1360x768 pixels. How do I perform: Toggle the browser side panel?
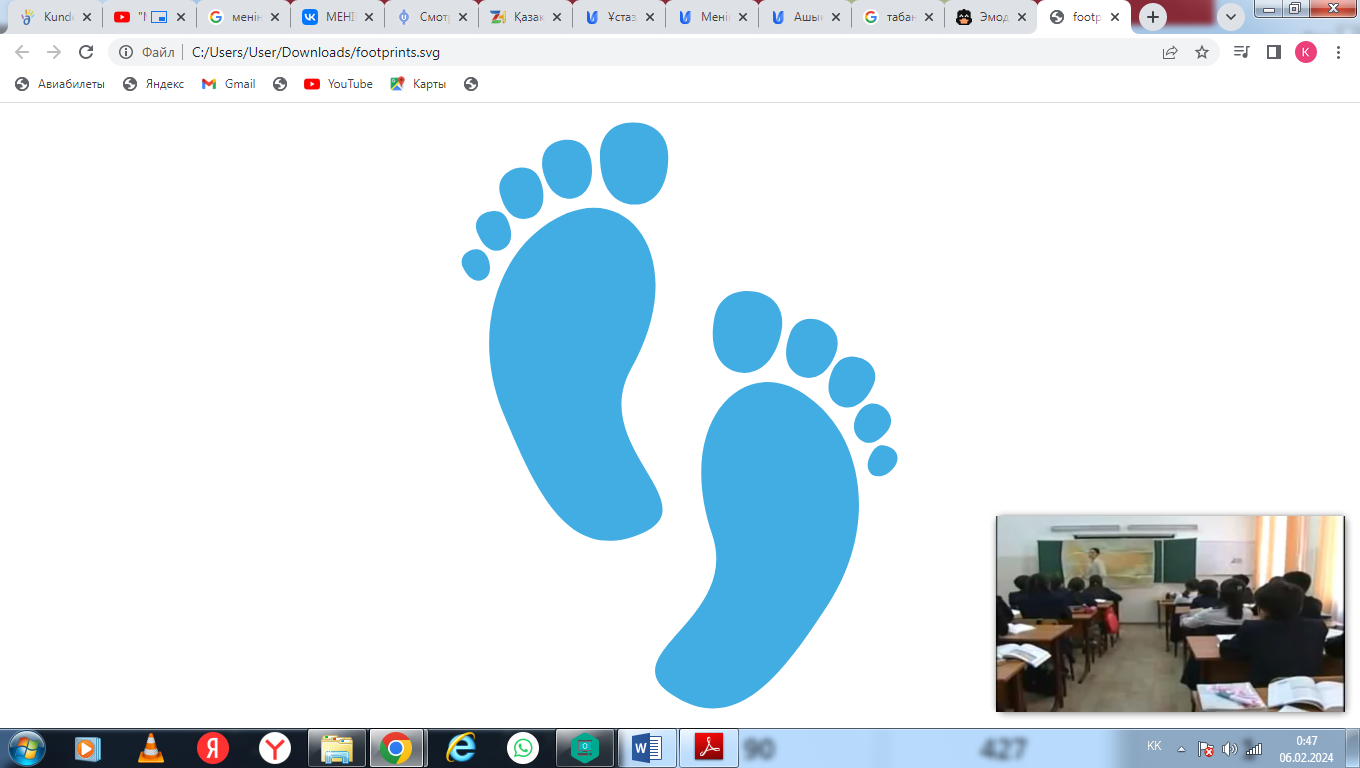(x=1273, y=52)
